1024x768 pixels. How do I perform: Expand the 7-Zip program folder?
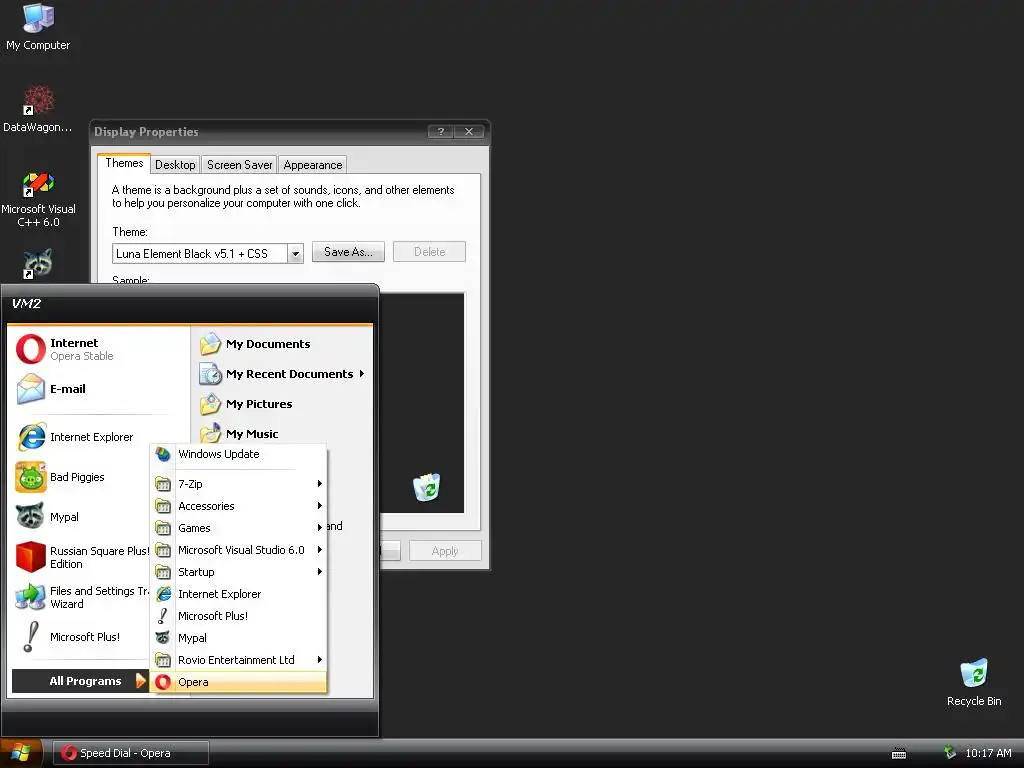238,484
